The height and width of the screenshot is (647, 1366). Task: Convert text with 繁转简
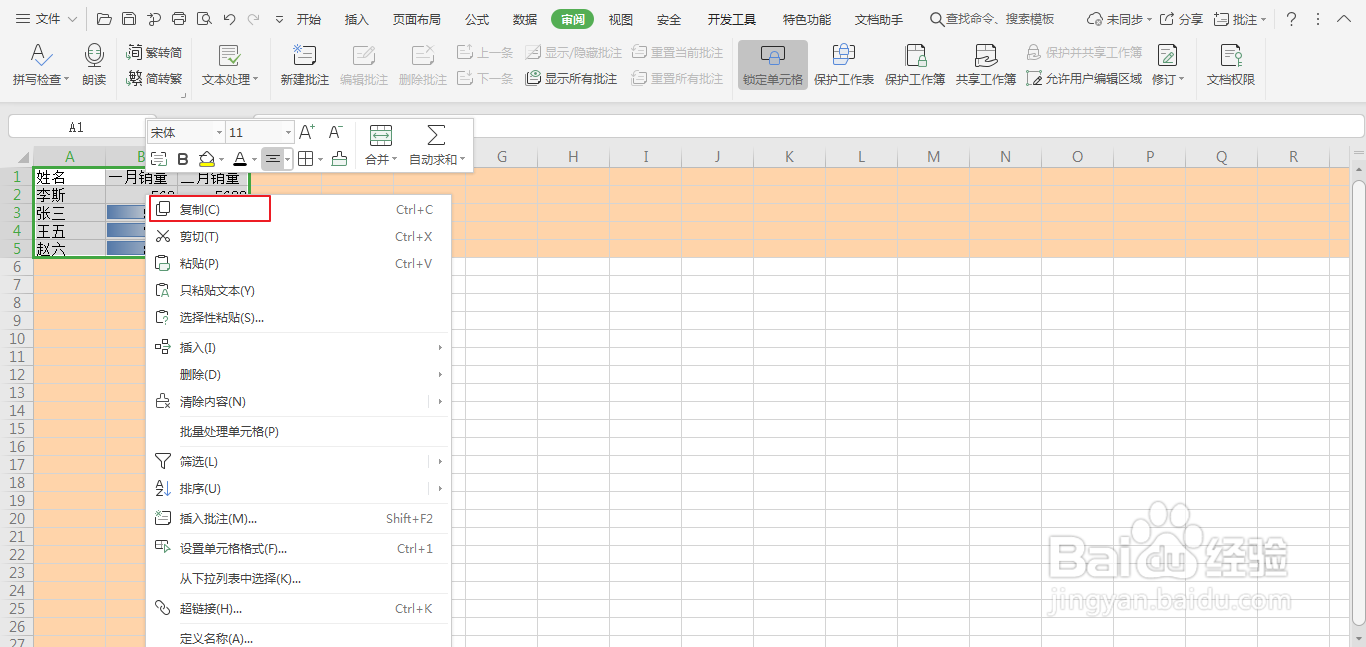[x=155, y=52]
